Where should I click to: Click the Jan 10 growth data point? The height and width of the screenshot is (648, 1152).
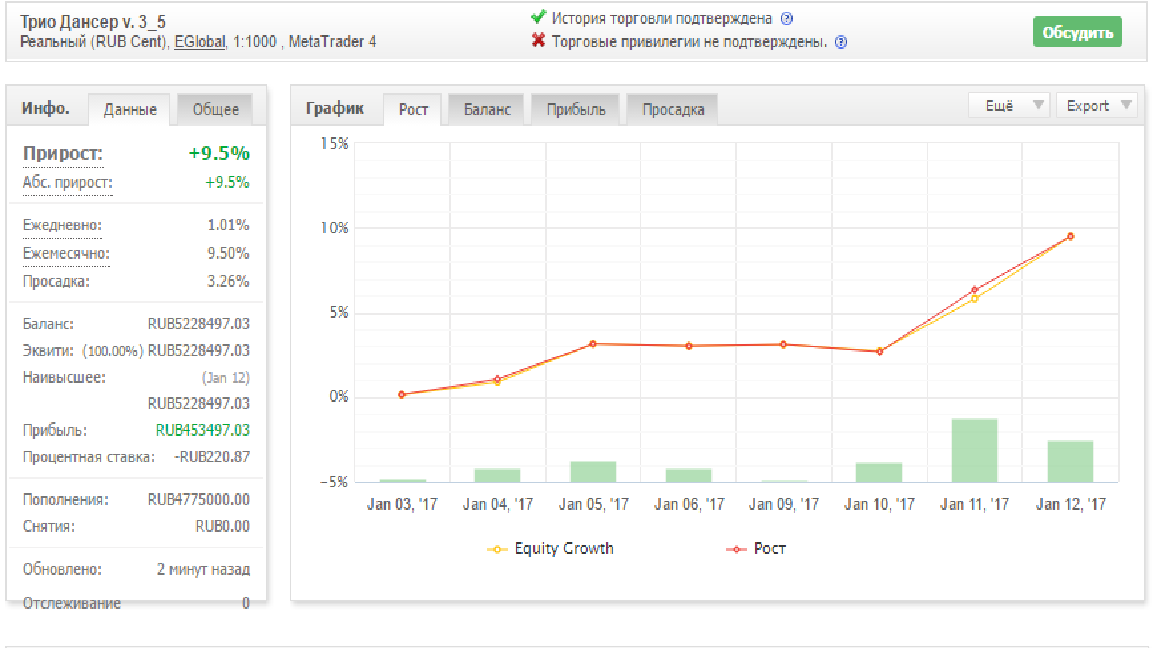click(x=879, y=351)
